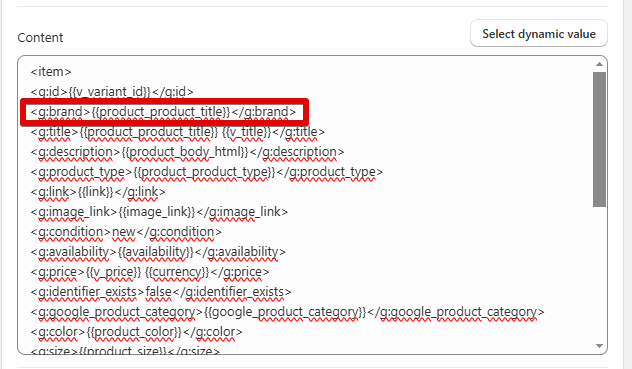Click the g:condition new line

pyautogui.click(x=126, y=232)
